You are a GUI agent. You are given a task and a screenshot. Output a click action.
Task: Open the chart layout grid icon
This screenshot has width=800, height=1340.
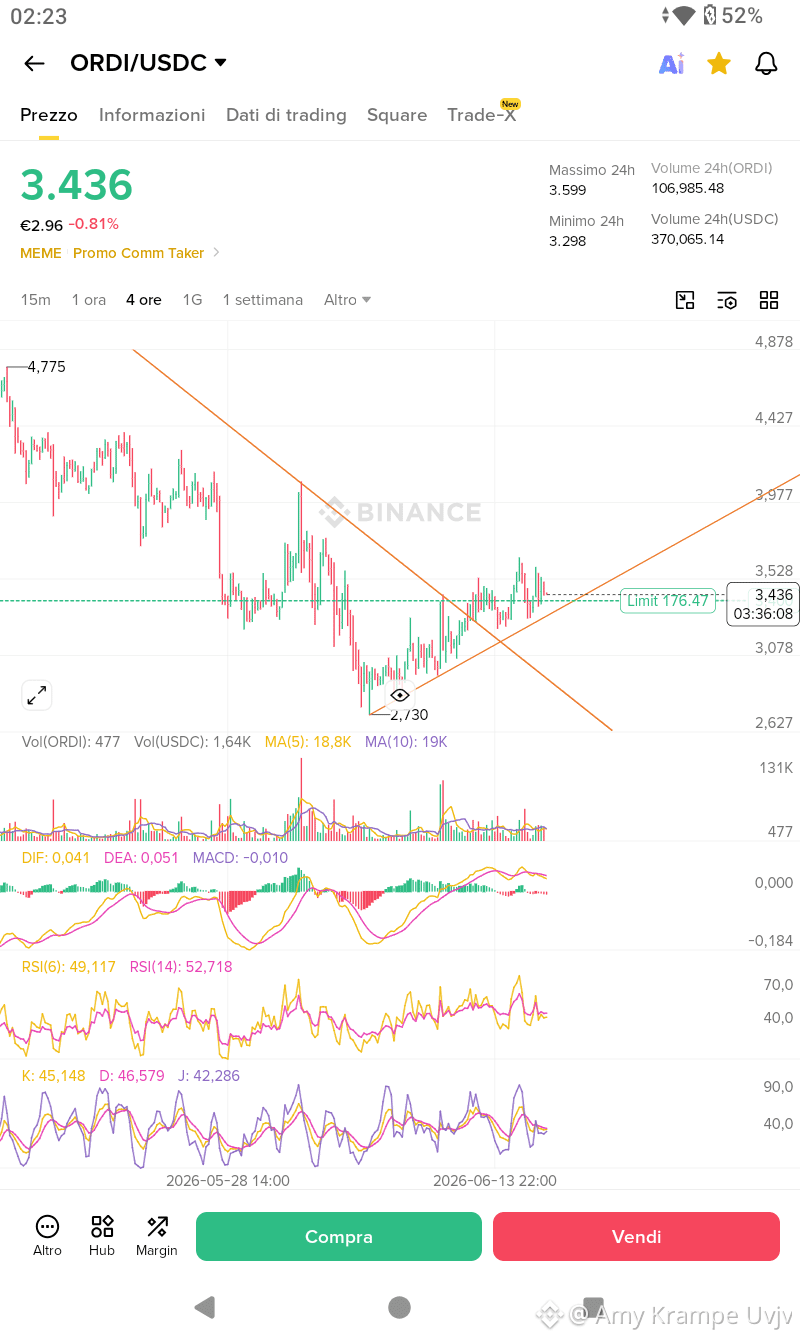click(769, 300)
